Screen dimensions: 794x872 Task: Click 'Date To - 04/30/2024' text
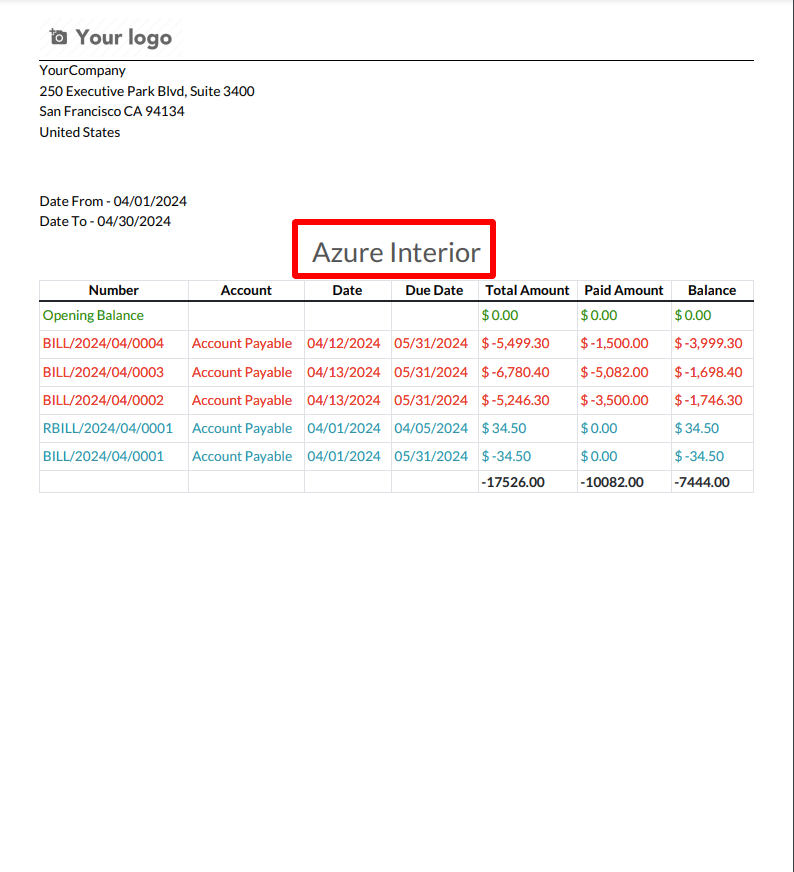click(105, 221)
